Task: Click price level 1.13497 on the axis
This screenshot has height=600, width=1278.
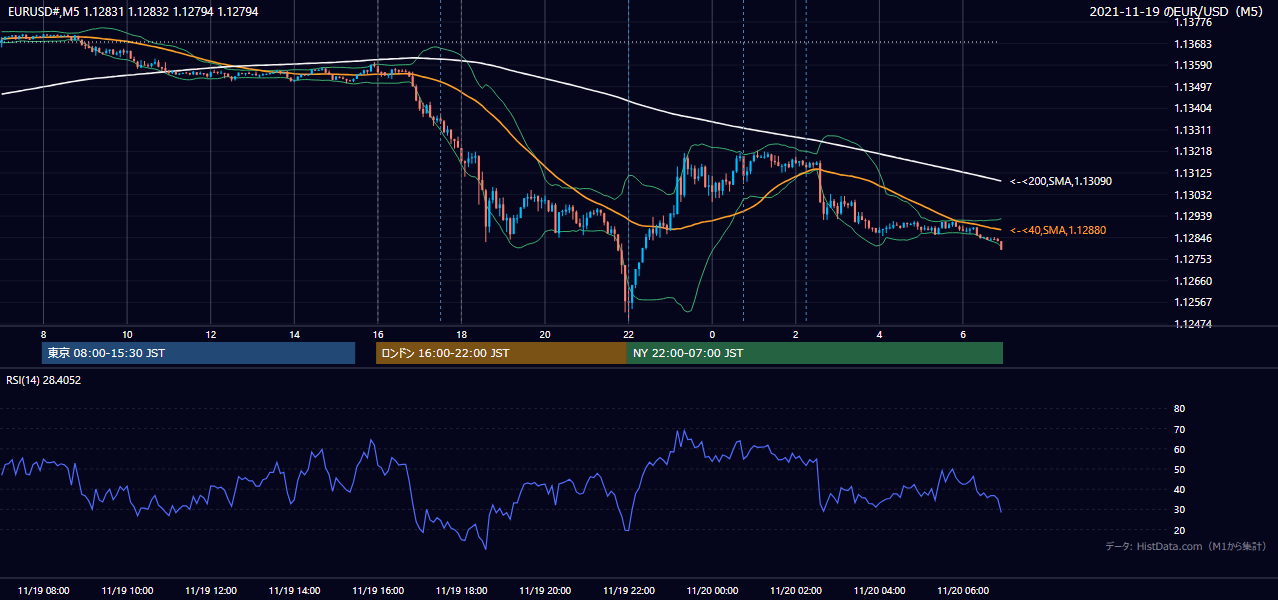Action: (1192, 87)
